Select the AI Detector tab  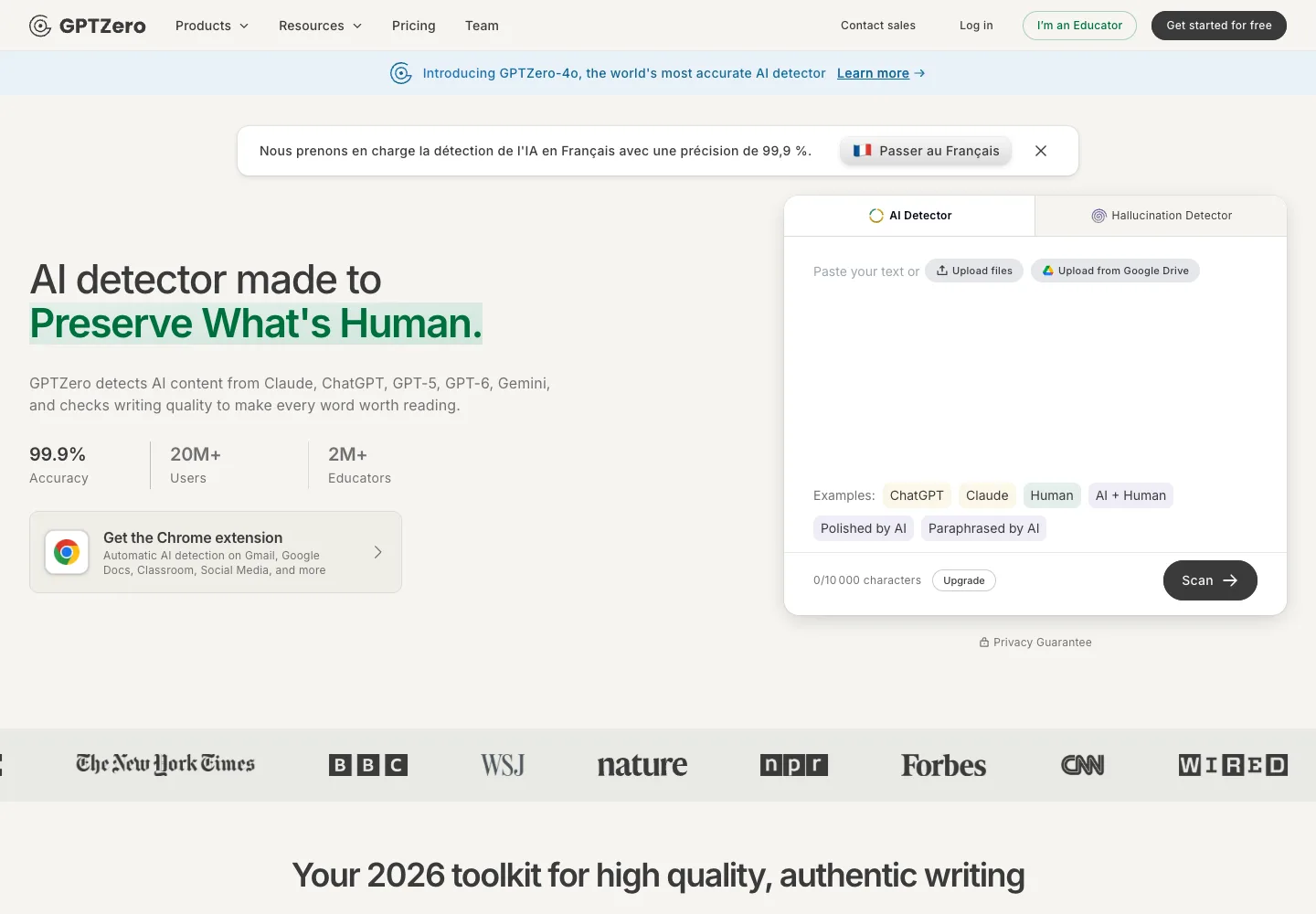click(x=909, y=216)
